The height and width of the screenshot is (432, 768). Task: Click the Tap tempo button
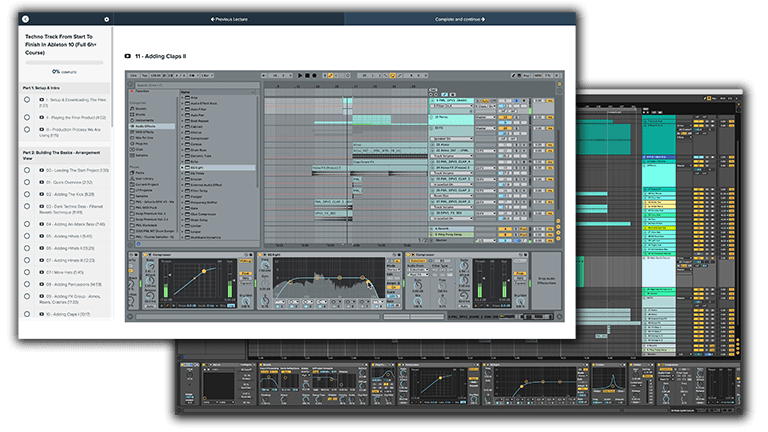pos(144,75)
